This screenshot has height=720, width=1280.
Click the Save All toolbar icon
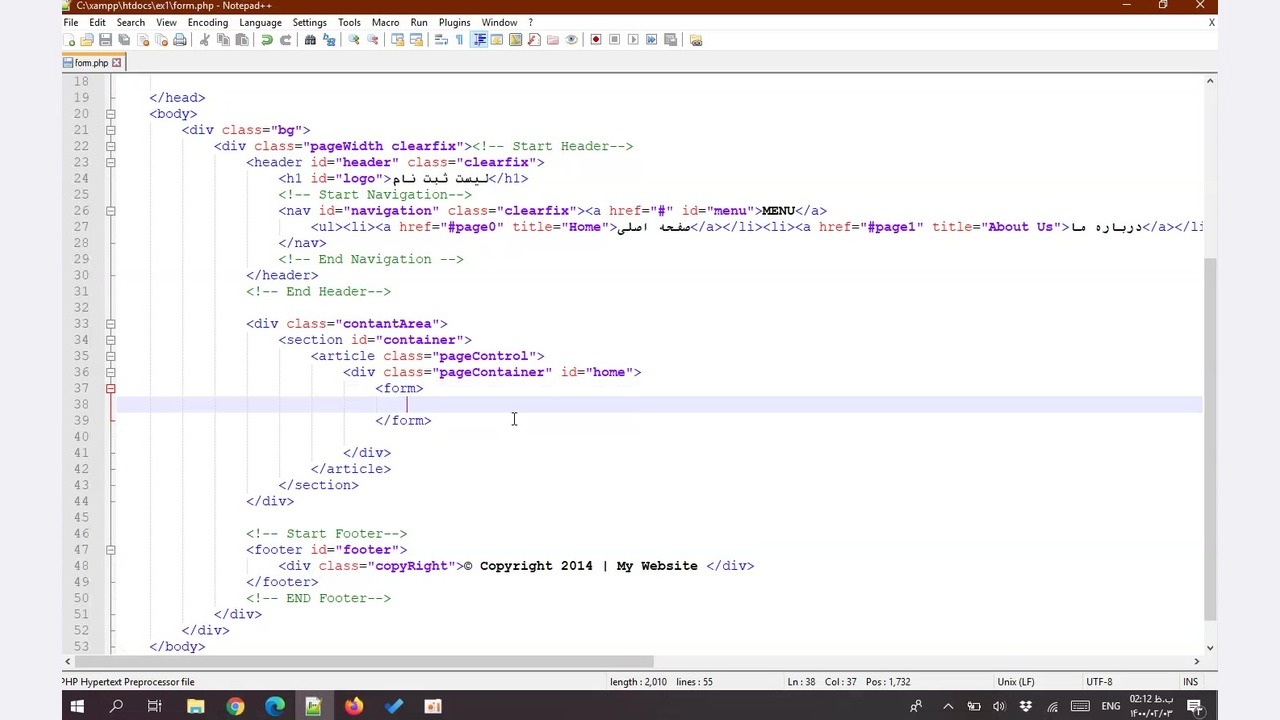(x=124, y=40)
